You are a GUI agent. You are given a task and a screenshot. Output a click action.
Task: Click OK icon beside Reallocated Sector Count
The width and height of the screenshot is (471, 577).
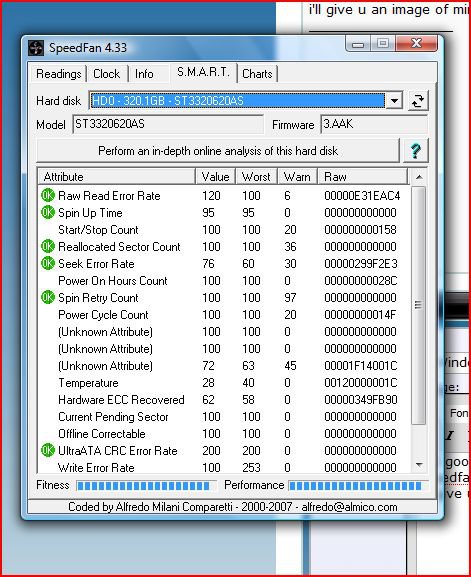[48, 247]
